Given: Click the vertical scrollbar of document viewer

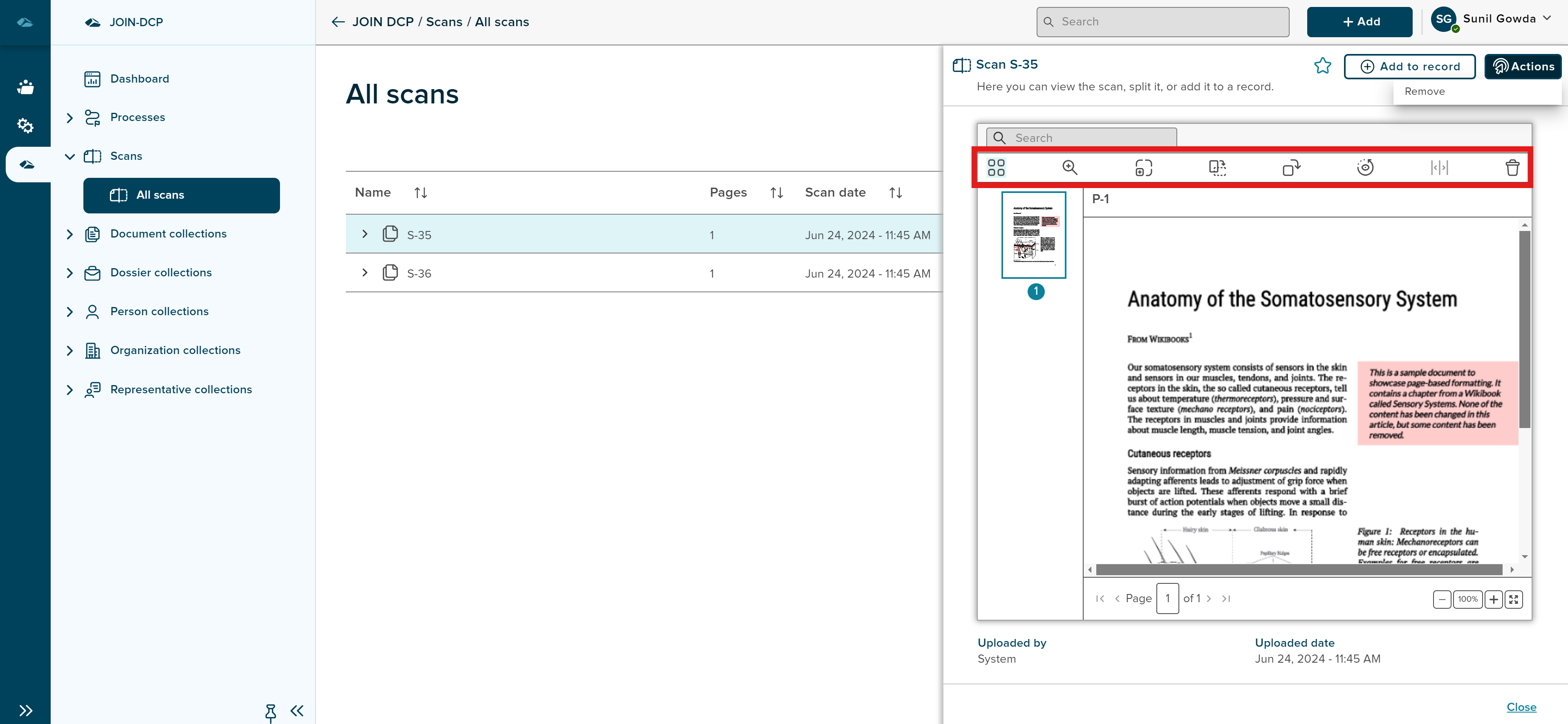Looking at the screenshot, I should click(1524, 329).
